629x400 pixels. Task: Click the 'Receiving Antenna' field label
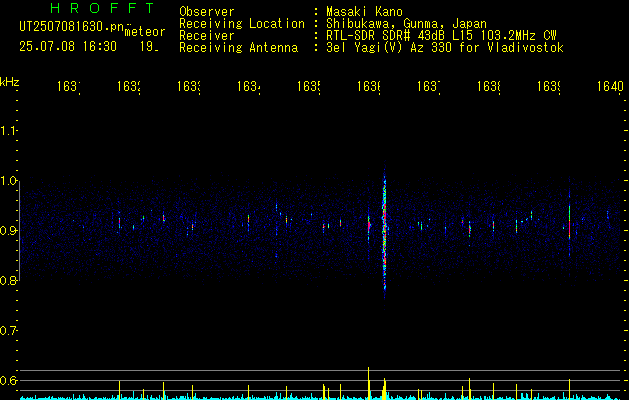coord(238,48)
